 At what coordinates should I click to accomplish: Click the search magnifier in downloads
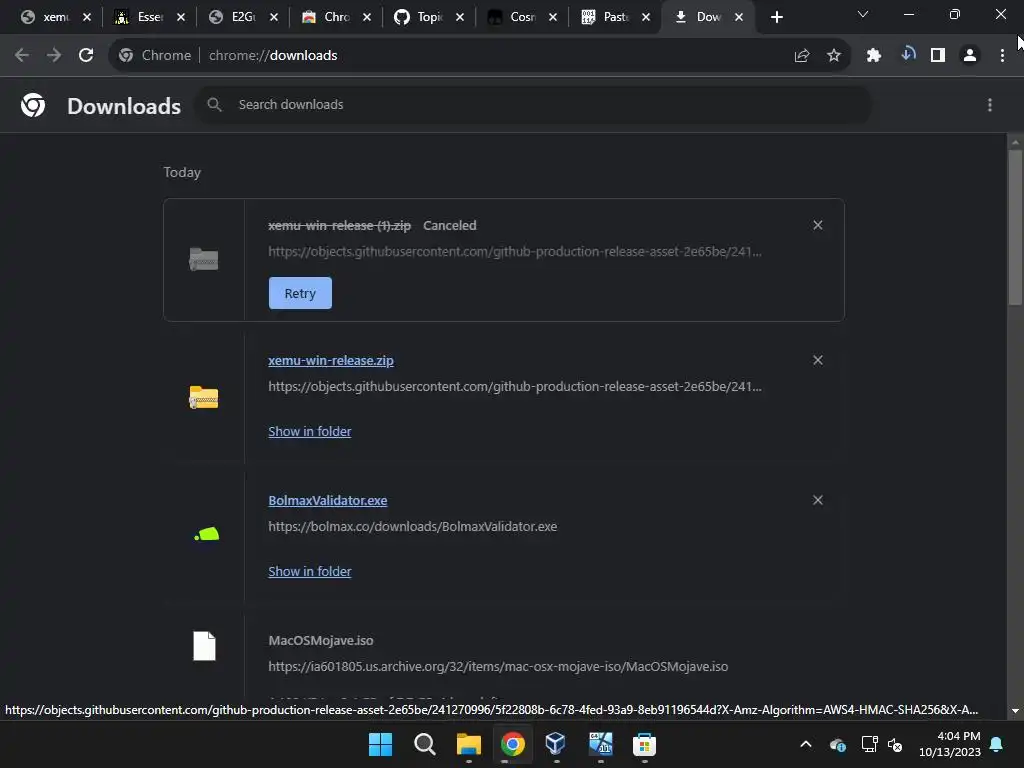tap(214, 104)
